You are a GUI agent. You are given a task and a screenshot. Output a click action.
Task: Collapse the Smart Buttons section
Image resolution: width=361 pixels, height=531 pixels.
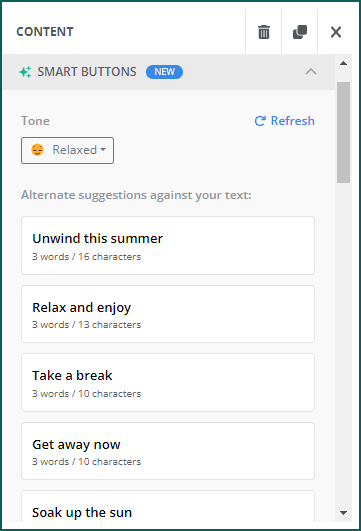[x=311, y=72]
